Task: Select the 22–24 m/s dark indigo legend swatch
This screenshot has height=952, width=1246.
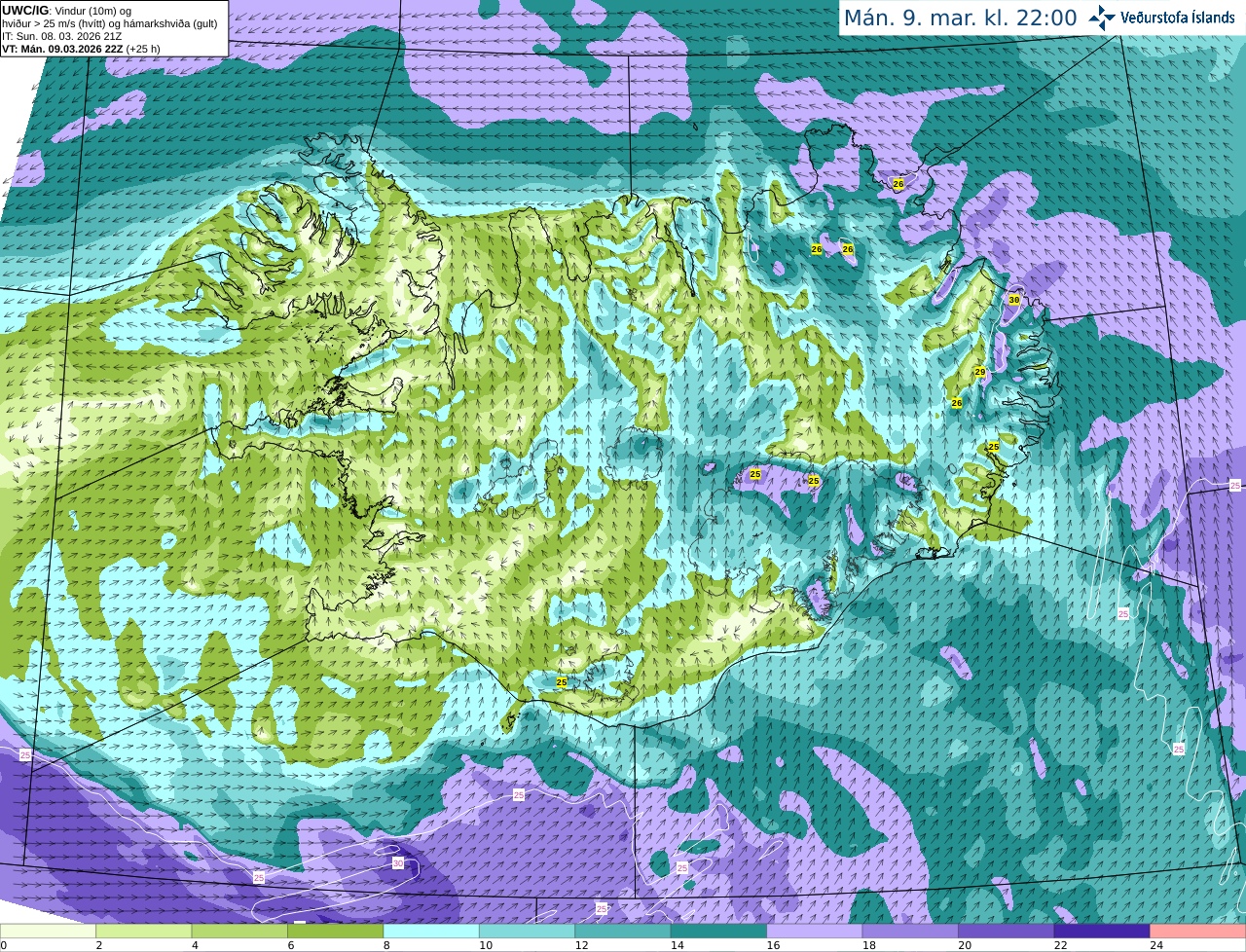Action: (x=1102, y=931)
